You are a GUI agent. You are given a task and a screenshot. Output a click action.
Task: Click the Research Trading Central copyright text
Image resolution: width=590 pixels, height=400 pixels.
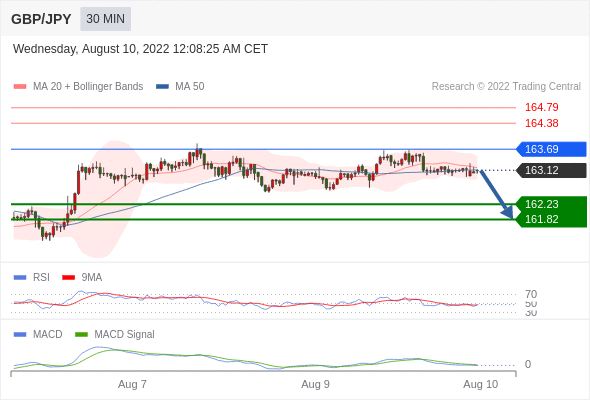point(506,87)
